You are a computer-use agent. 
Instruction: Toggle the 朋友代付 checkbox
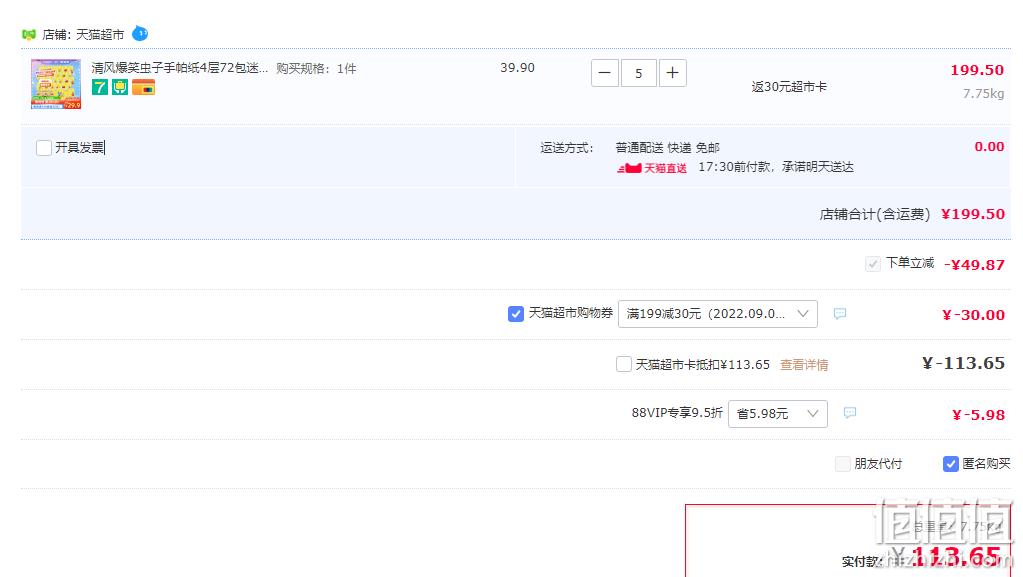tap(843, 464)
